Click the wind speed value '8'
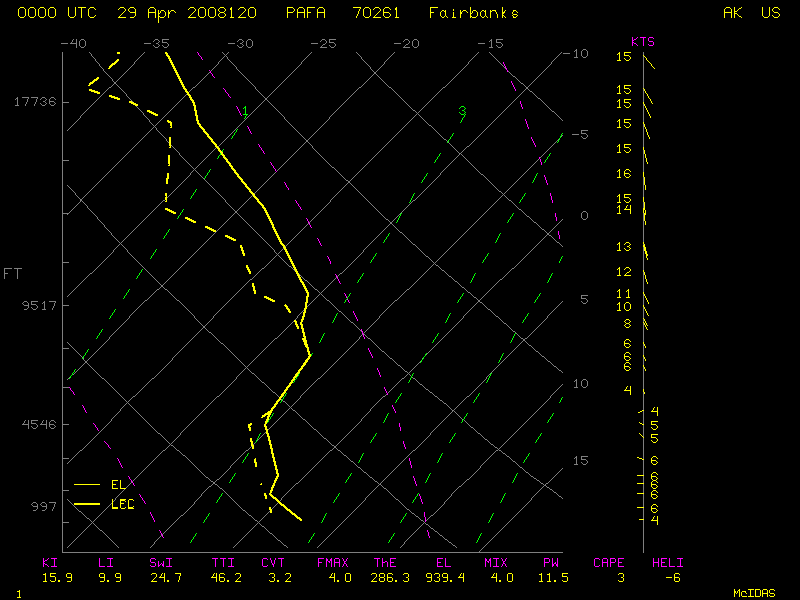The height and width of the screenshot is (600, 800). tap(628, 324)
